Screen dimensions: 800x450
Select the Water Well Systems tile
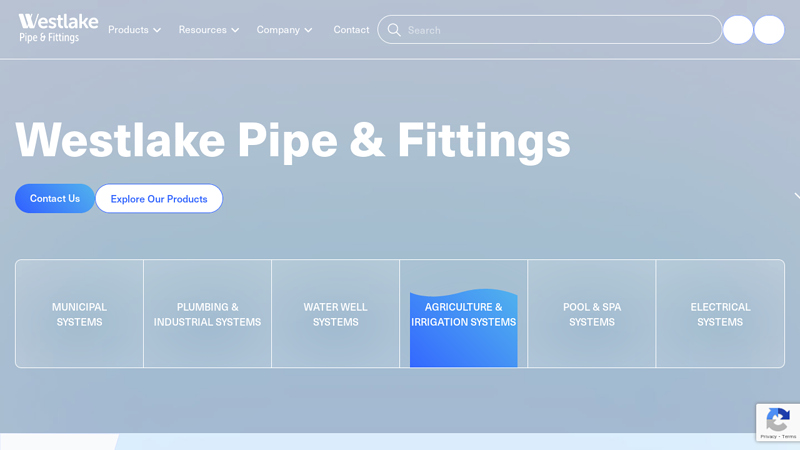click(336, 314)
